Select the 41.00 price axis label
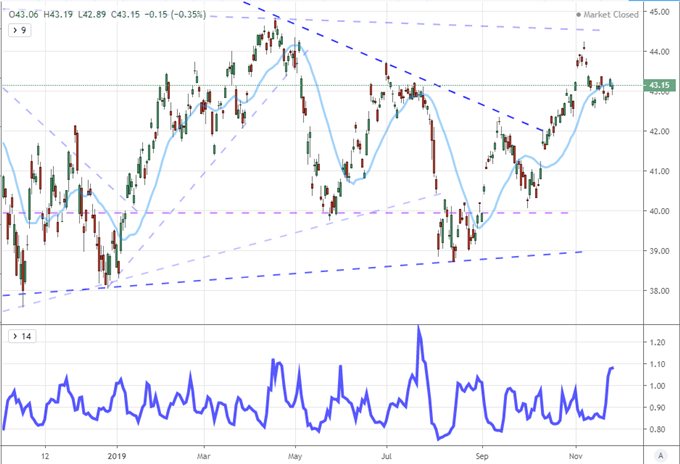680x464 pixels. tap(659, 171)
